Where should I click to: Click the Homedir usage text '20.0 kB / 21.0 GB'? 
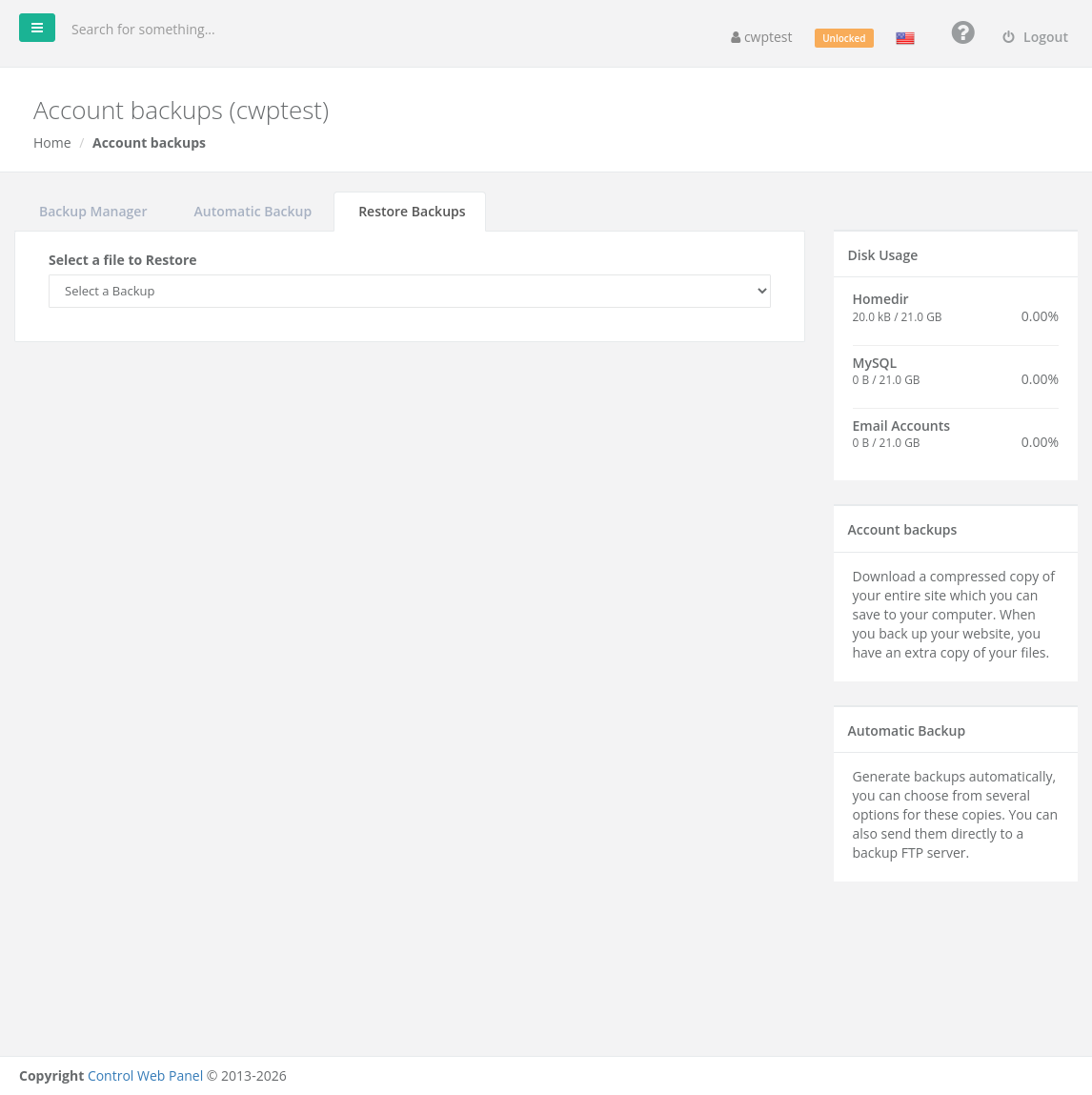tap(897, 317)
